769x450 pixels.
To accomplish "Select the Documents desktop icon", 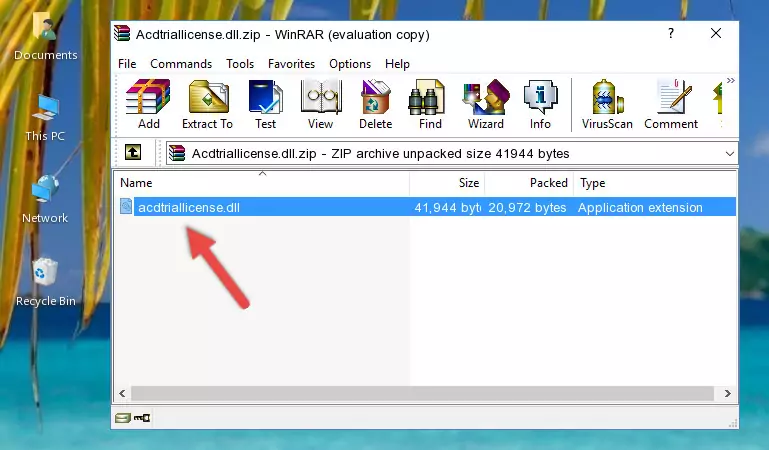I will pyautogui.click(x=46, y=37).
